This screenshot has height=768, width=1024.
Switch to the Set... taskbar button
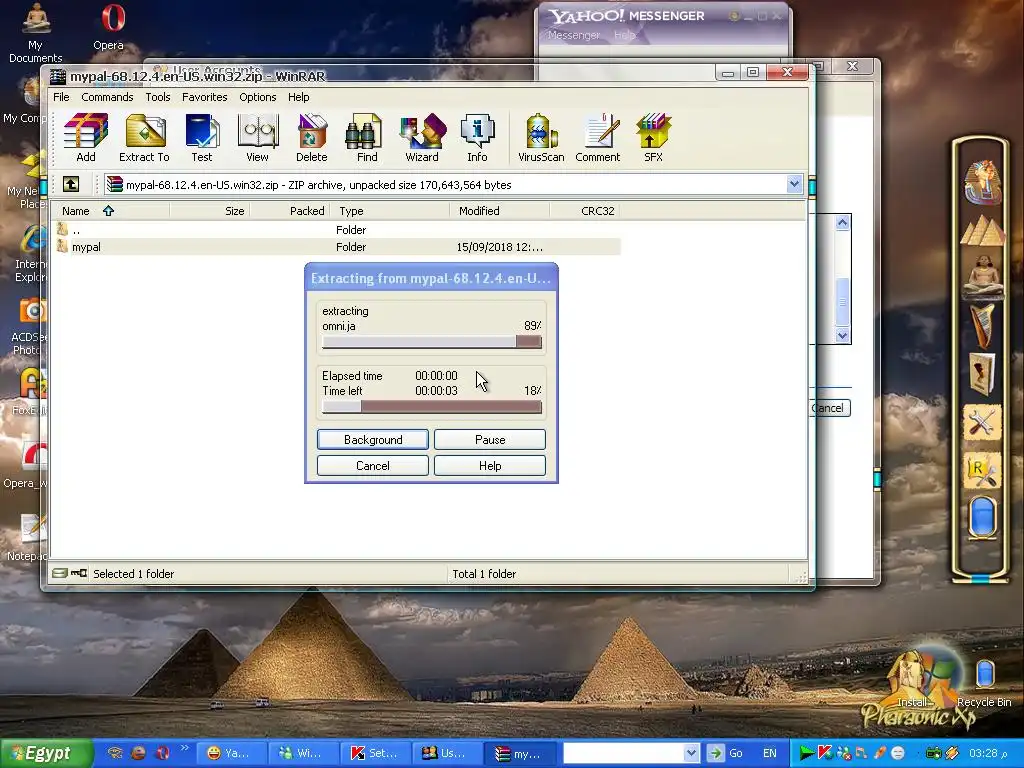coord(375,753)
